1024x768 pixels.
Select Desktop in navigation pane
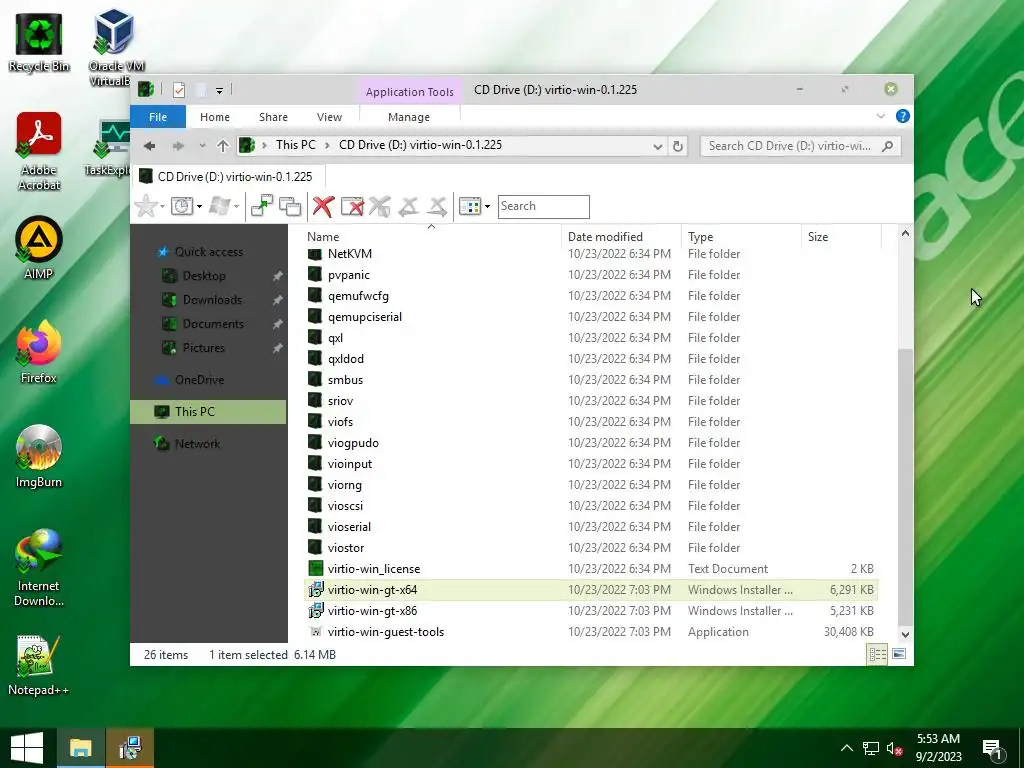pyautogui.click(x=203, y=276)
